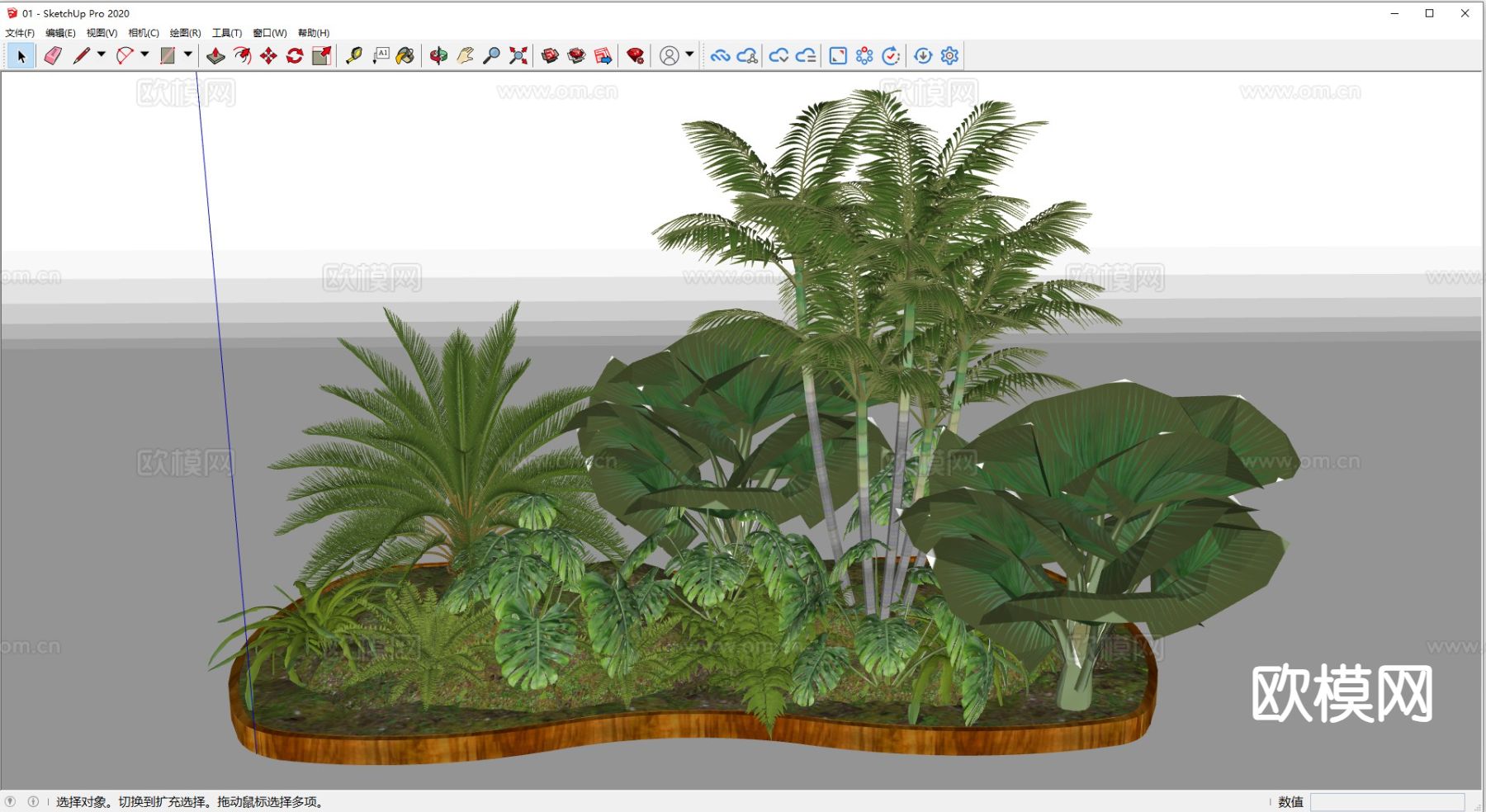Image resolution: width=1486 pixels, height=812 pixels.
Task: Select the Pan hand tool
Action: (x=465, y=55)
